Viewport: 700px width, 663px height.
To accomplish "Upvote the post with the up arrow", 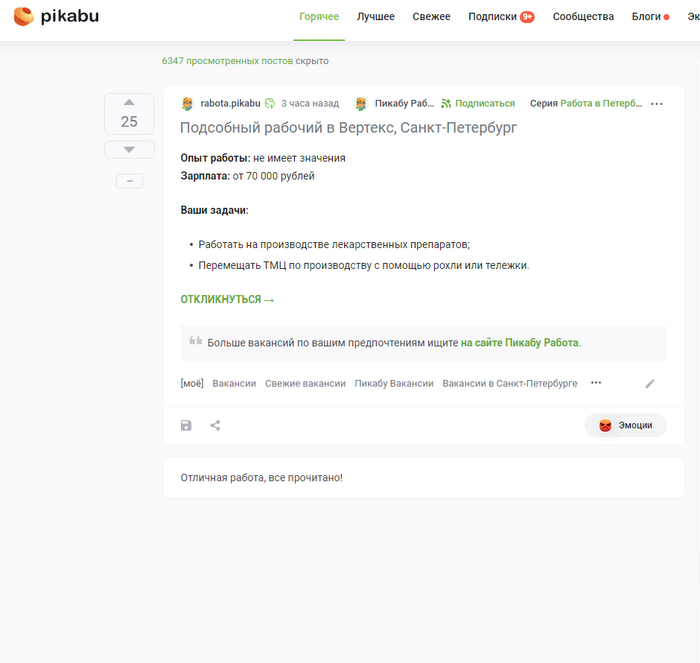I will pyautogui.click(x=129, y=102).
